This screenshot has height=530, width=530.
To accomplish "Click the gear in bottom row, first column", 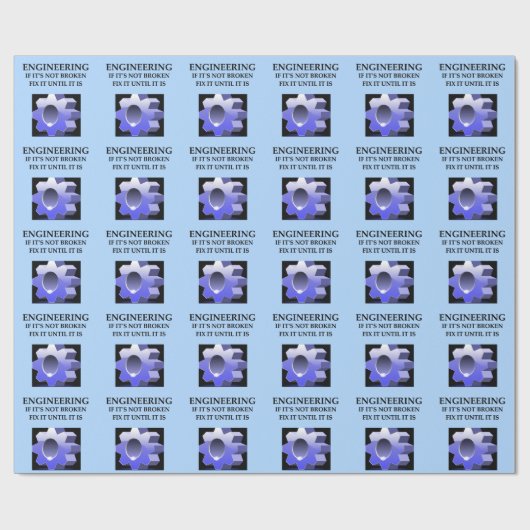I will pos(56,449).
